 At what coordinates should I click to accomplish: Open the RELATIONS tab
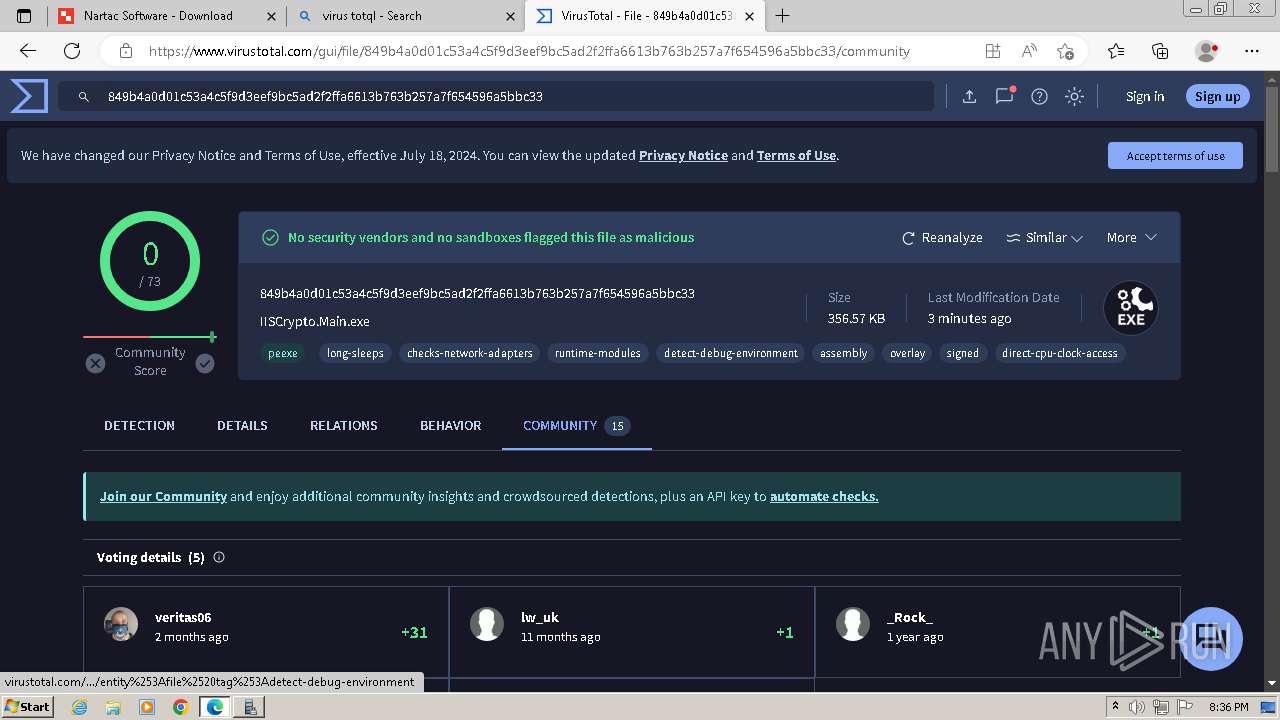(344, 426)
